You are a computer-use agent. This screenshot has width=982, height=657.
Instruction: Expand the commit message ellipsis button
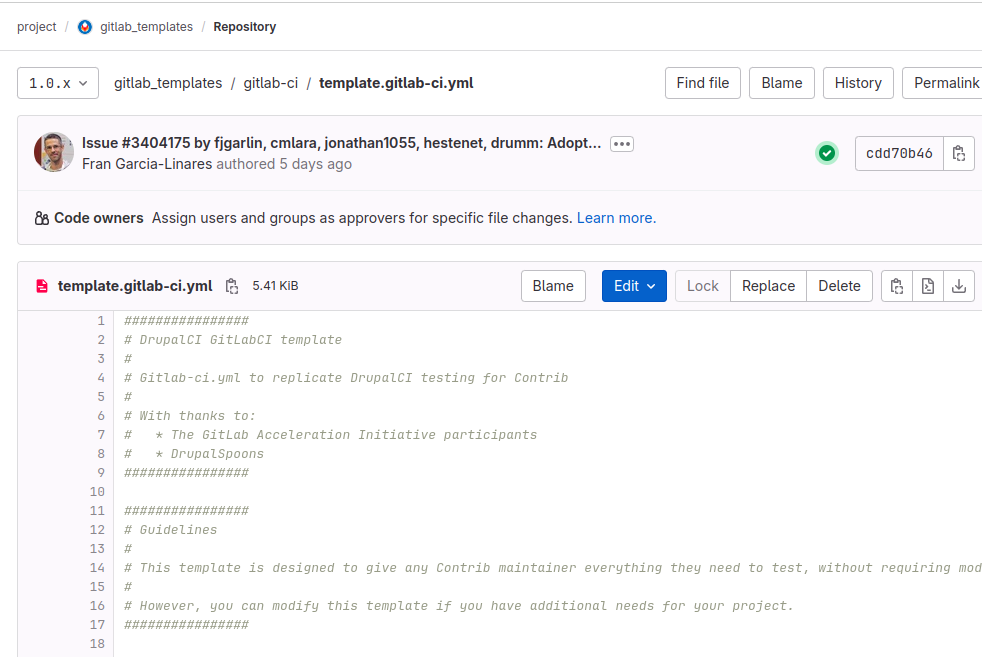click(x=622, y=144)
